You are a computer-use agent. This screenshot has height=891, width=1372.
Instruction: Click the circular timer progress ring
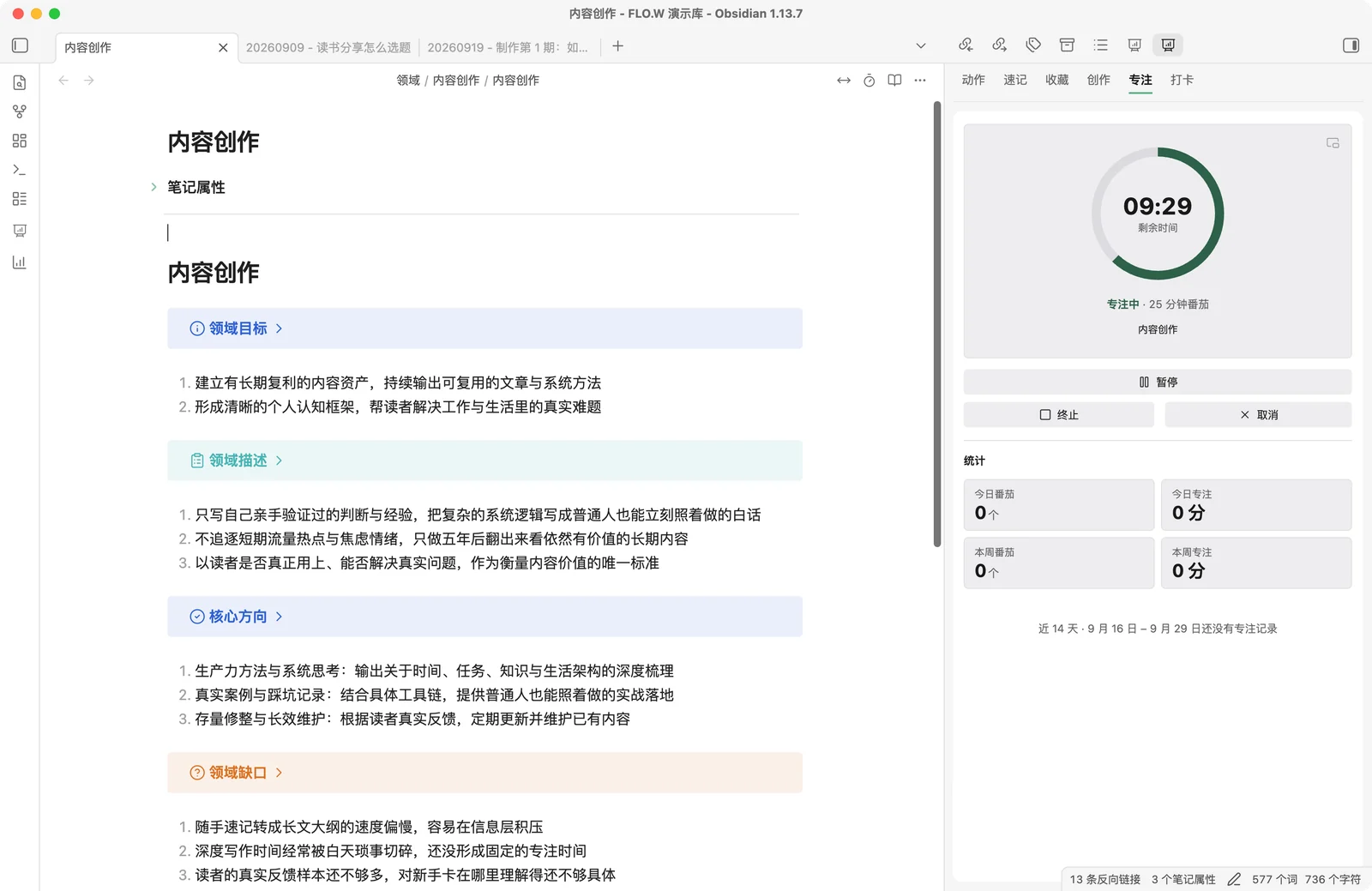point(1158,214)
